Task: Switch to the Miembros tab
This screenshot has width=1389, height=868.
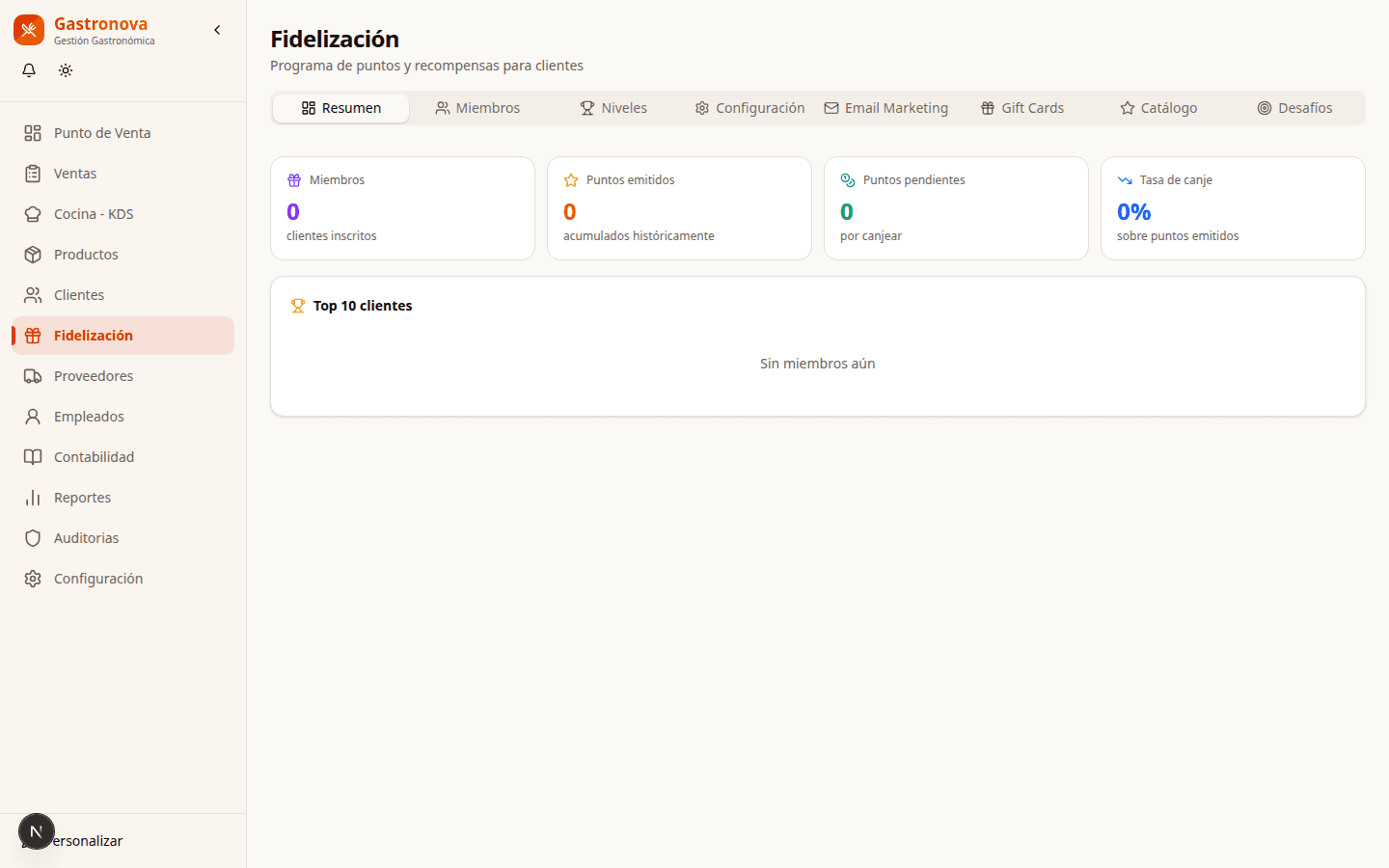Action: pyautogui.click(x=477, y=108)
